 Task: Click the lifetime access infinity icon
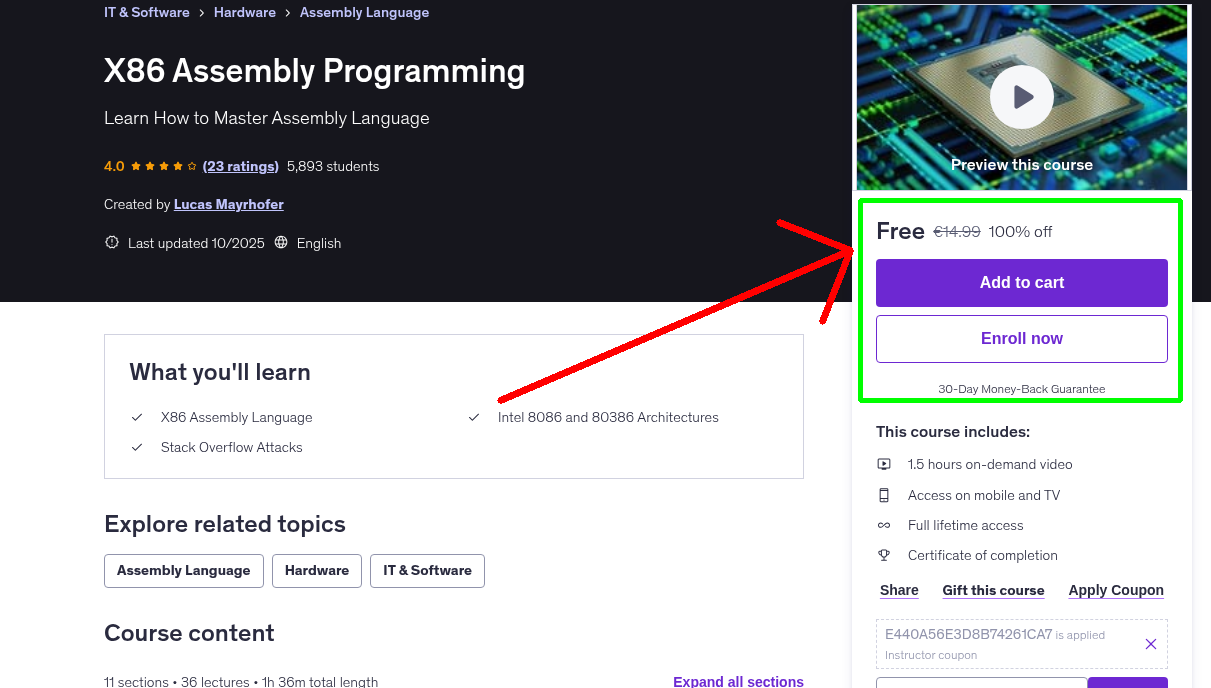coord(884,524)
